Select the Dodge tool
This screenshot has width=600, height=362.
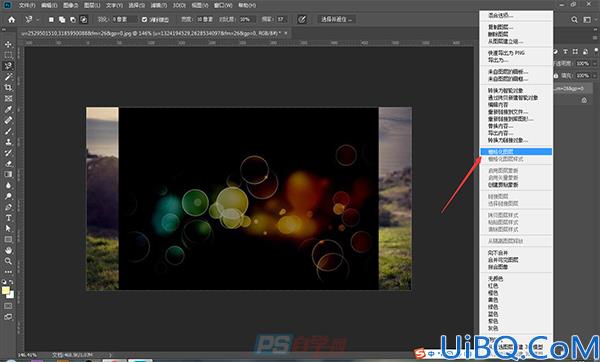(x=8, y=196)
